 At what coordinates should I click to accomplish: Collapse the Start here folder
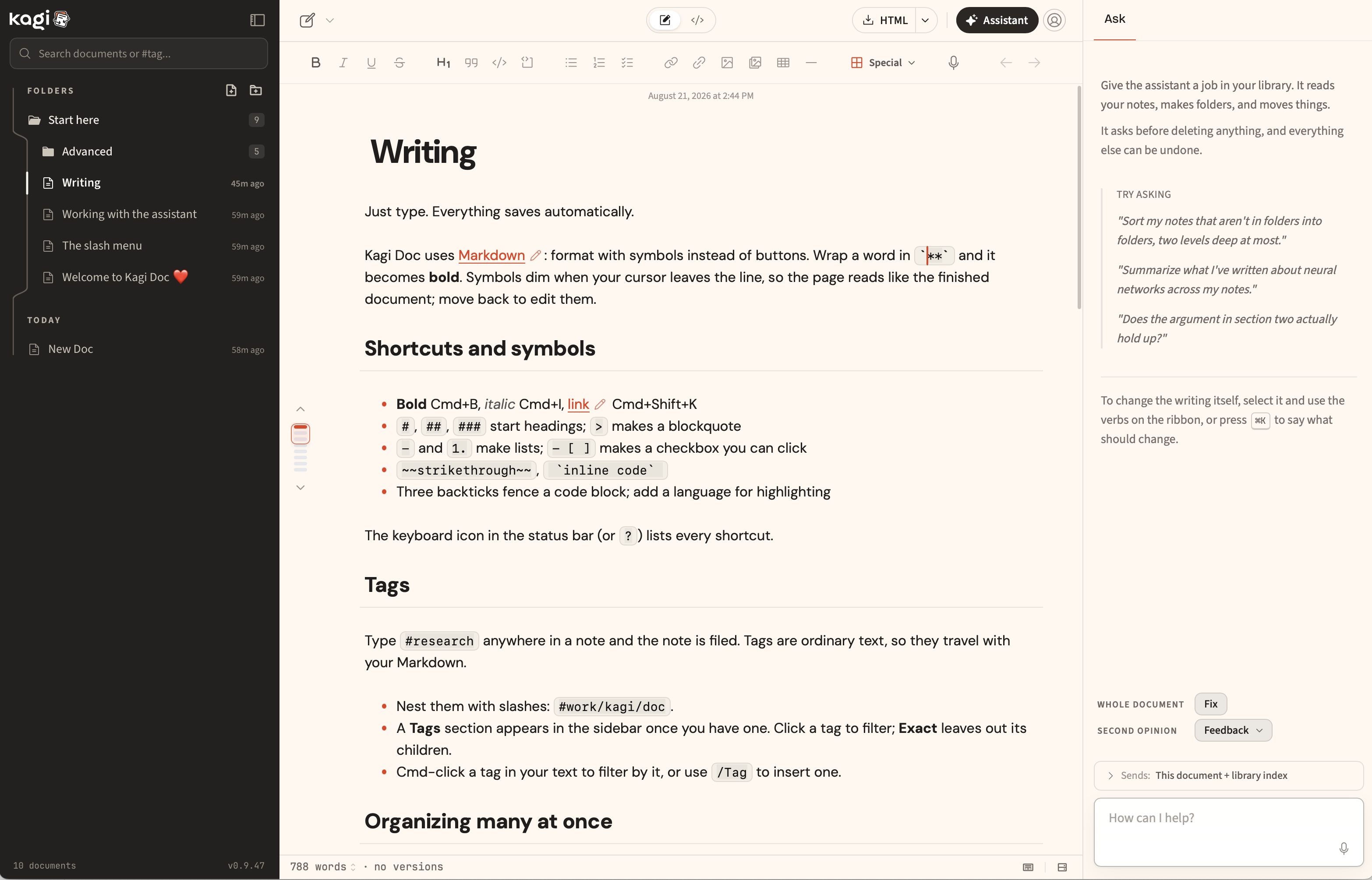pos(139,120)
